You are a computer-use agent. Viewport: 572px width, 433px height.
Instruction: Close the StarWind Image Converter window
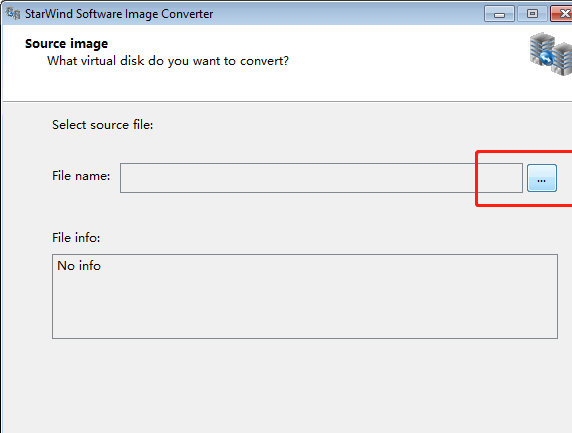click(x=562, y=14)
